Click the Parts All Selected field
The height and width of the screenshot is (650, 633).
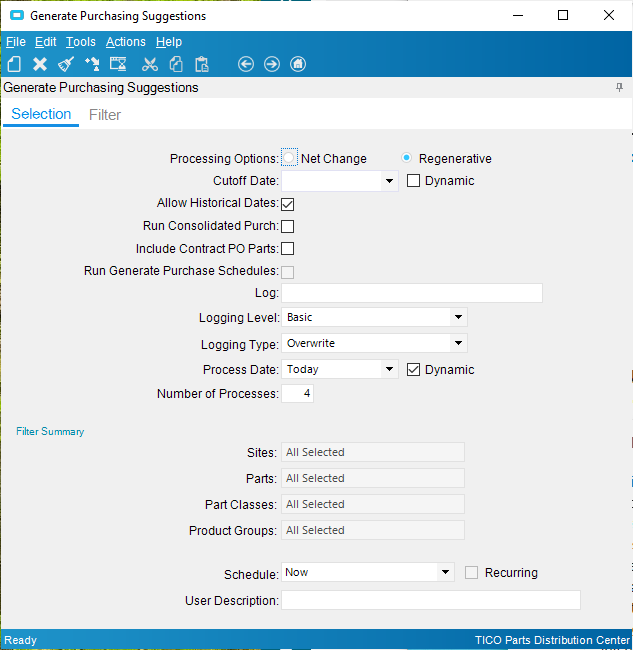[x=373, y=478]
